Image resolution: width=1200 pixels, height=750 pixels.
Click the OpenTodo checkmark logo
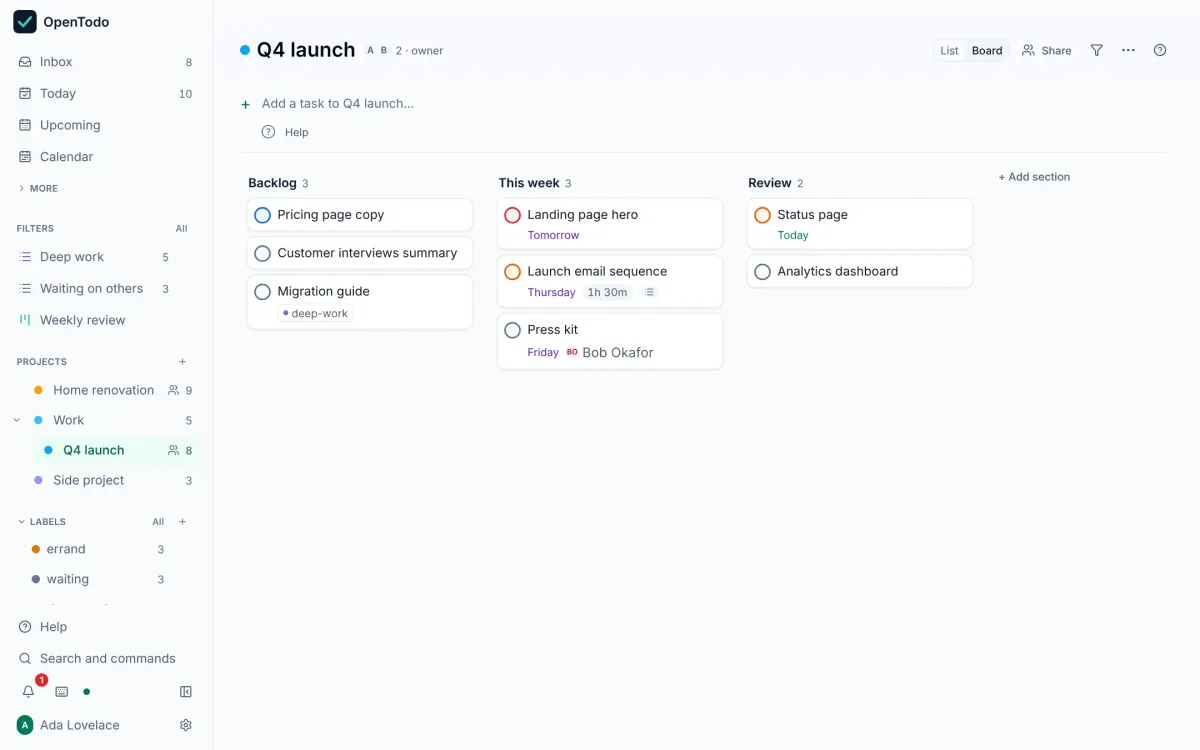tap(25, 22)
